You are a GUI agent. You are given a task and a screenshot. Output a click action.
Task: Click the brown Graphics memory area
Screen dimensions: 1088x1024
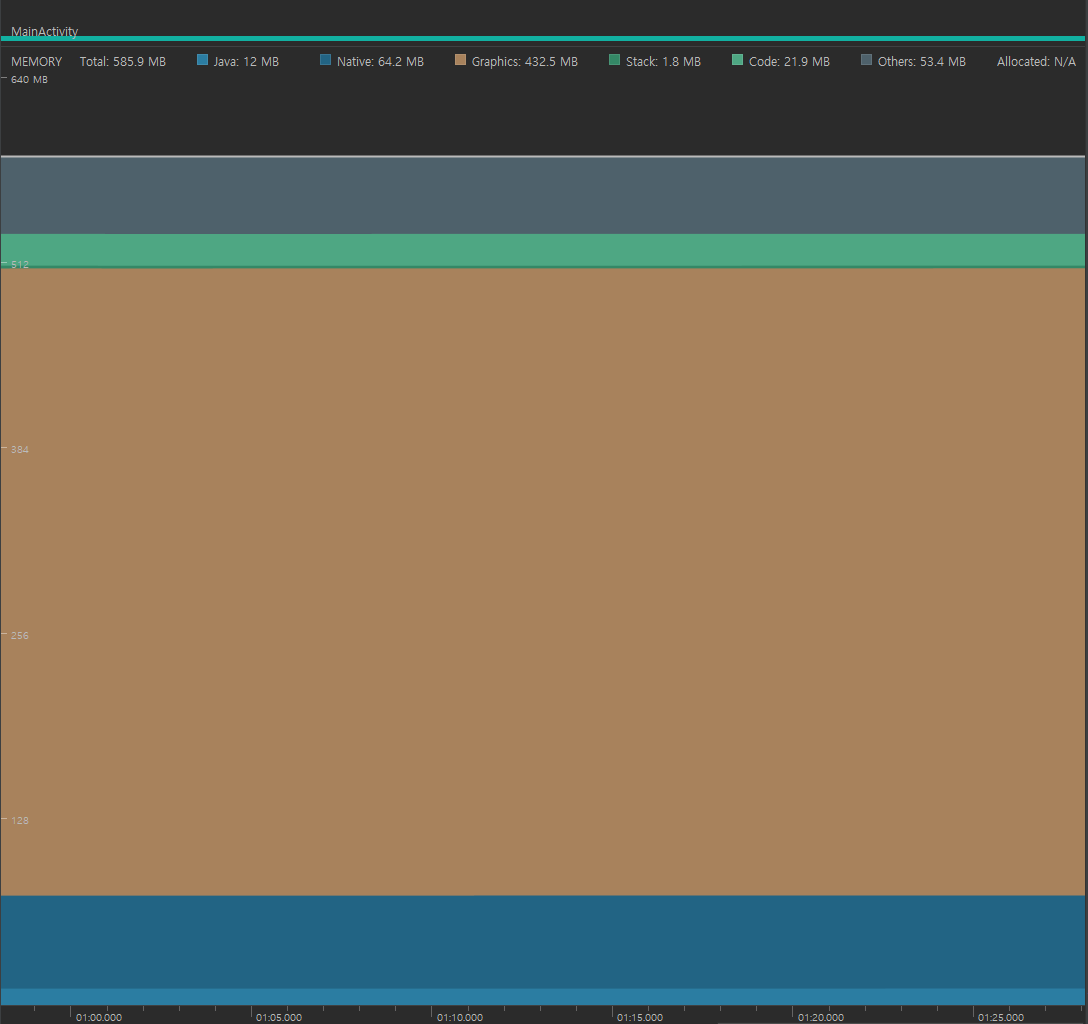543,581
